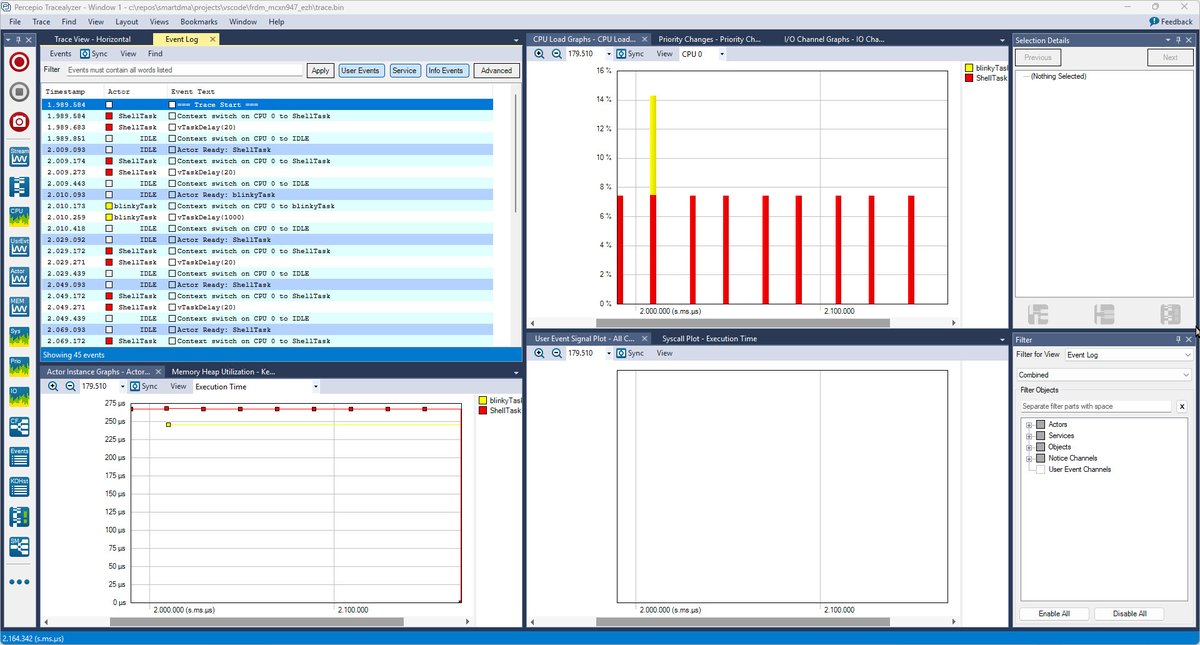
Task: Expand the Actors tree node
Action: [1029, 425]
